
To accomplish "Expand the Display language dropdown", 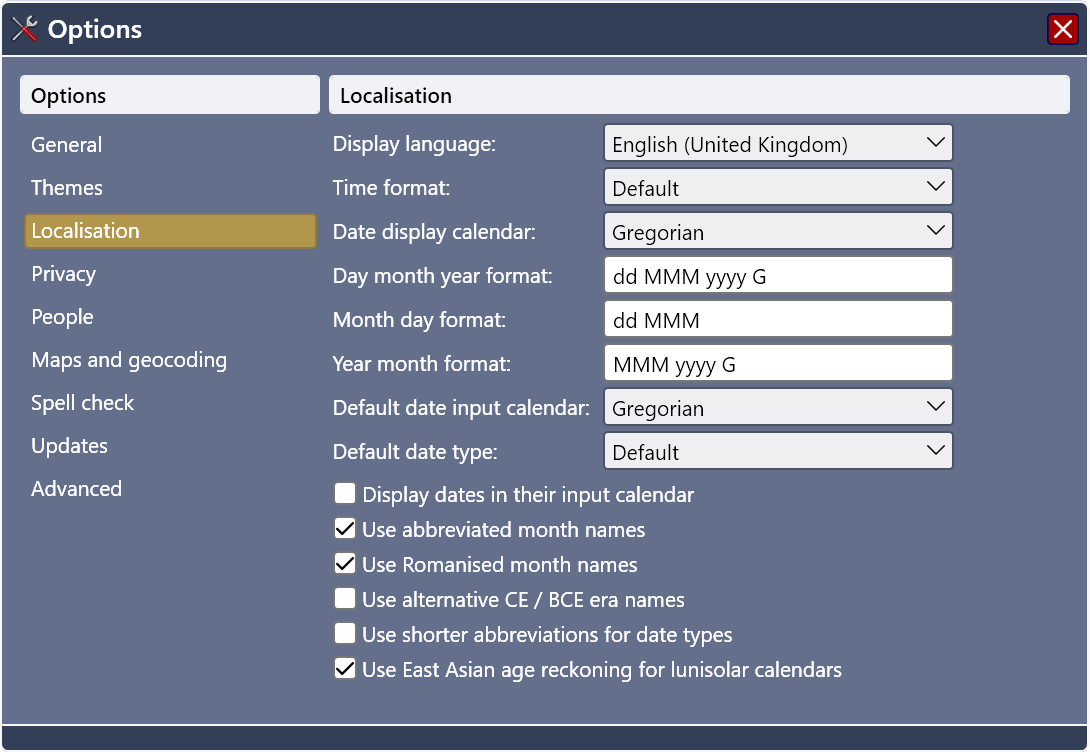I will (x=778, y=143).
